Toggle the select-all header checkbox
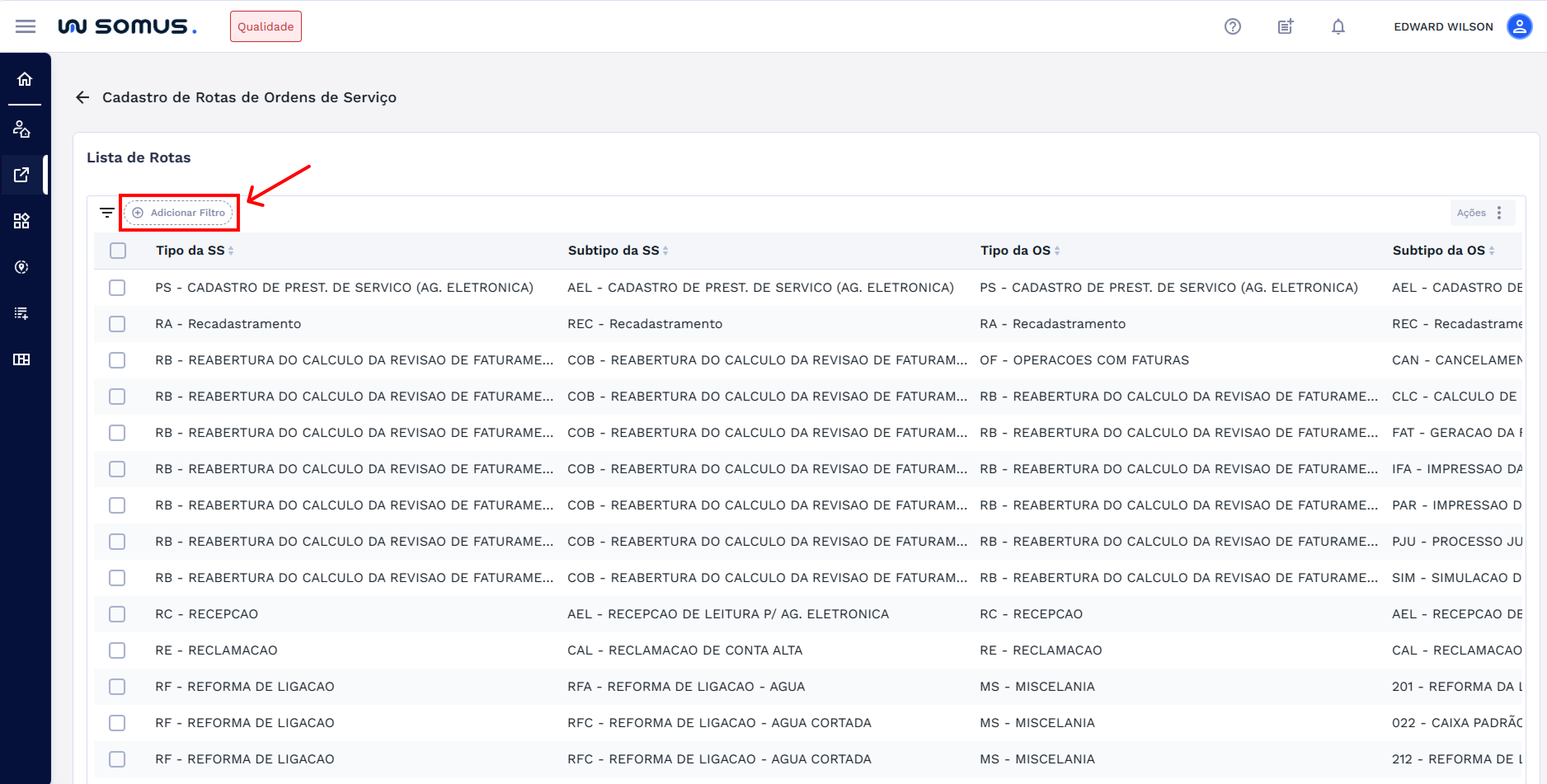1547x784 pixels. coord(118,250)
